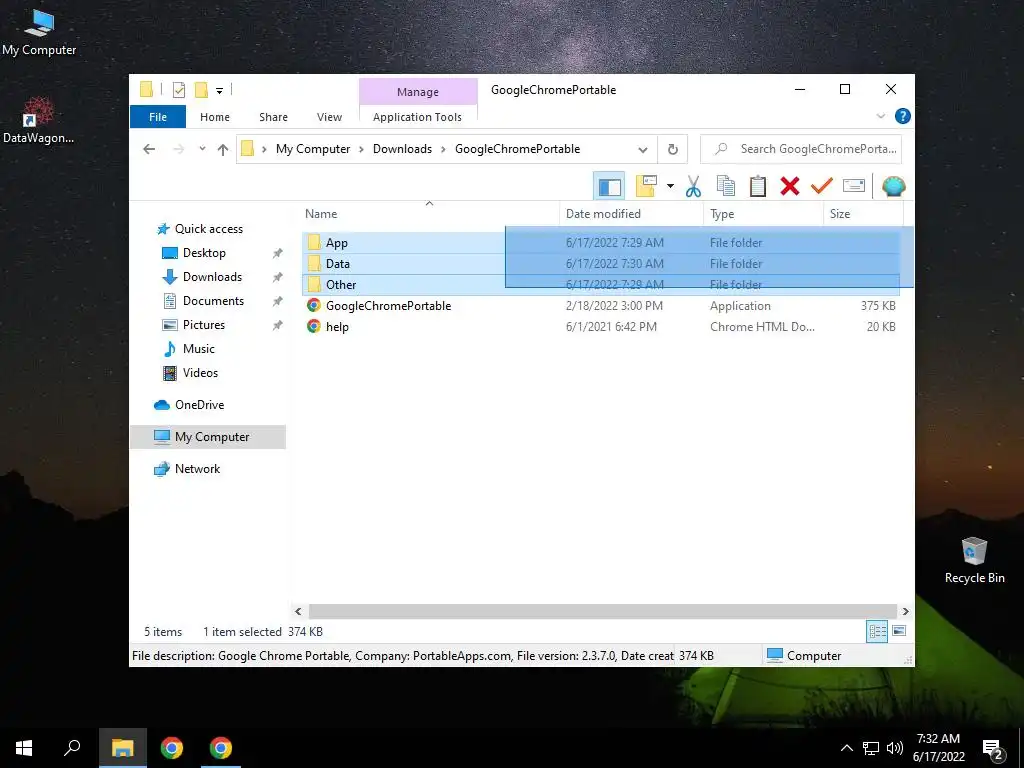Switch to the Home ribbon tab
This screenshot has height=768, width=1024.
click(215, 117)
